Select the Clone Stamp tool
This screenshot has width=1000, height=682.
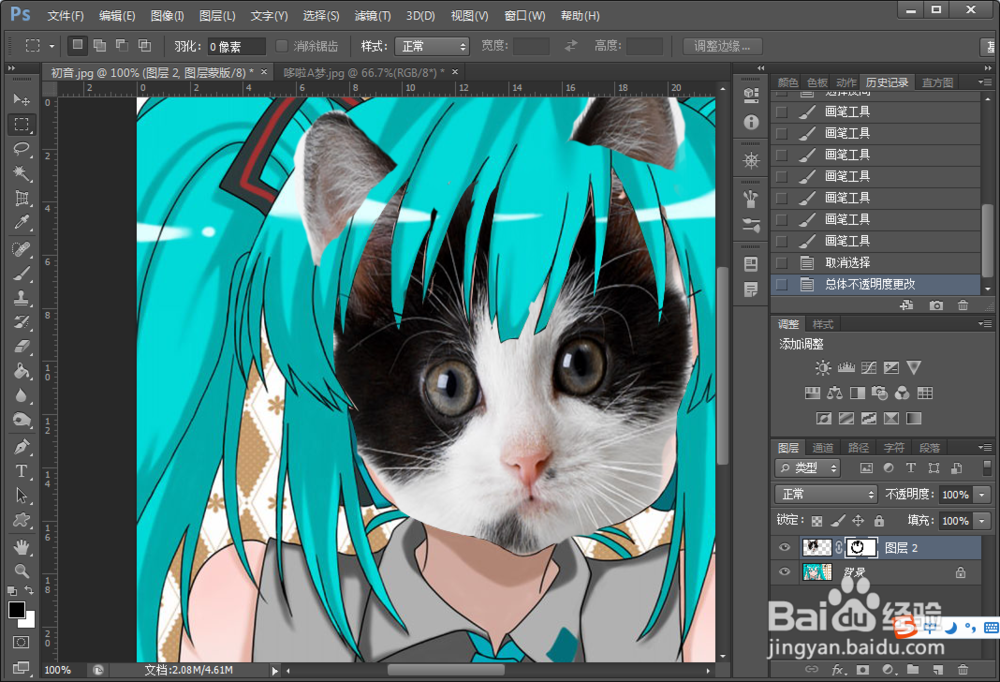[21, 298]
